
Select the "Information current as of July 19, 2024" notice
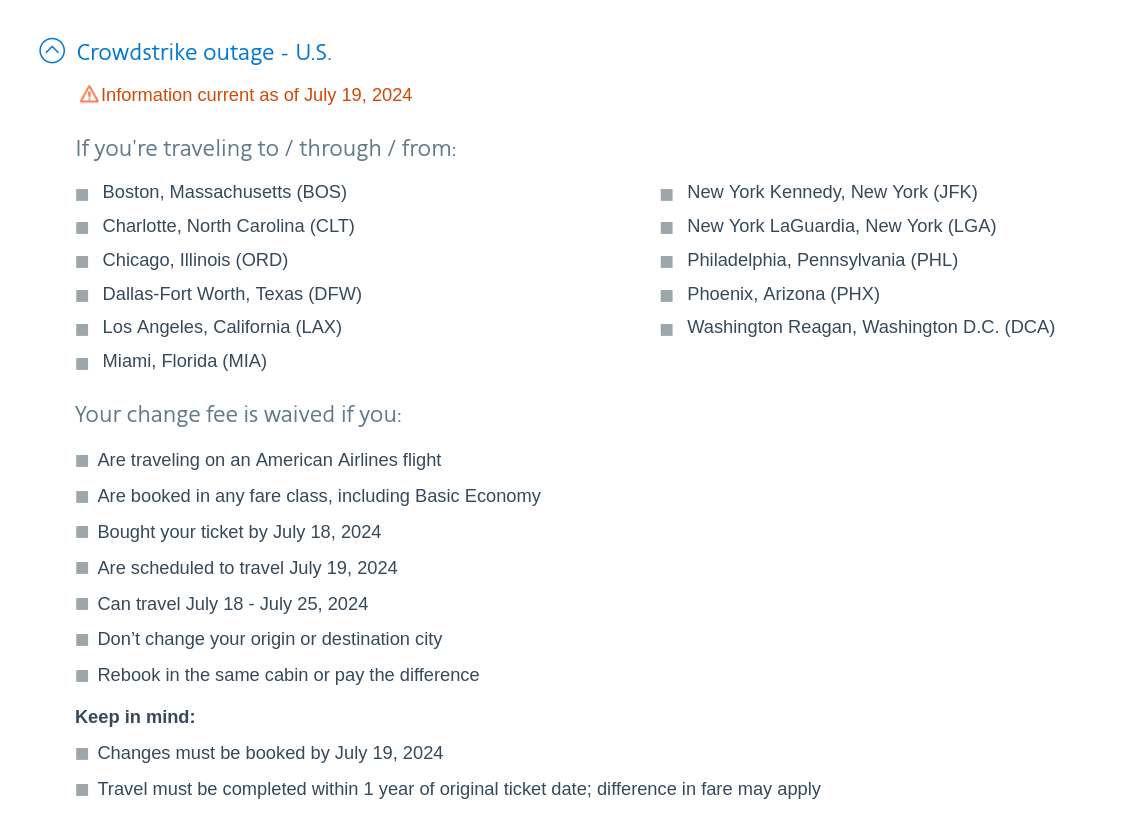[x=256, y=95]
